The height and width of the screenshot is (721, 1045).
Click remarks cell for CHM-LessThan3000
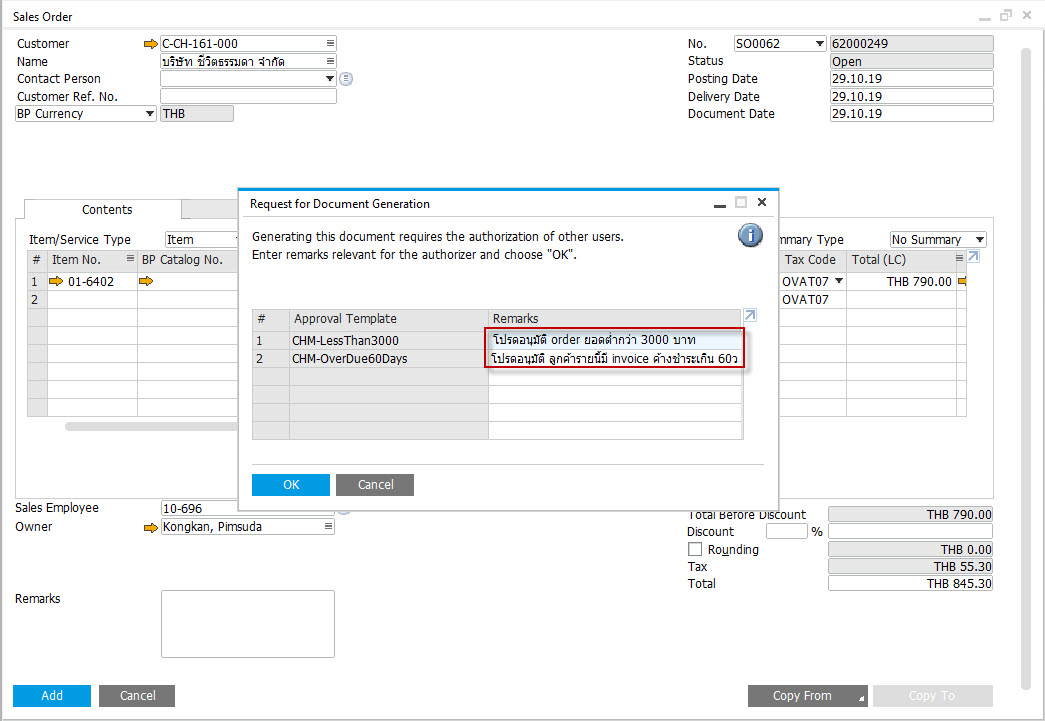(614, 340)
